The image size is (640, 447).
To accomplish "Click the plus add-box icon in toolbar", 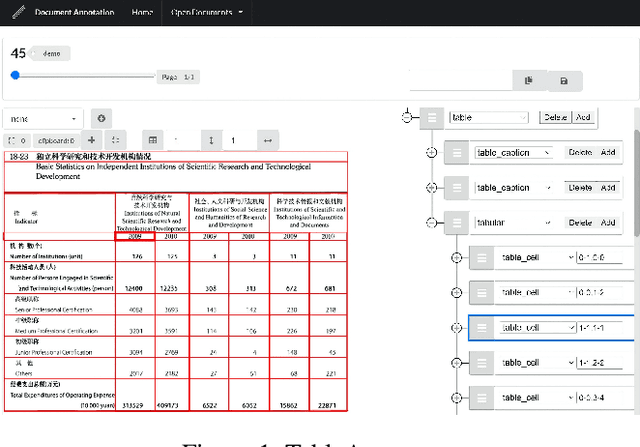I will pyautogui.click(x=92, y=141).
